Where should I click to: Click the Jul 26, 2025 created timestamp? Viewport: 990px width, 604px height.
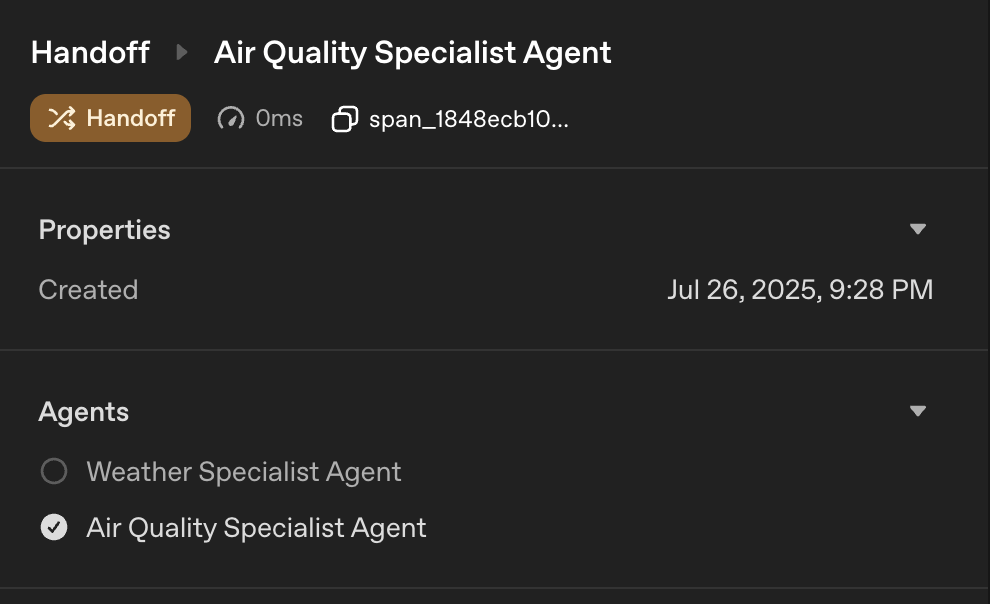(x=799, y=290)
